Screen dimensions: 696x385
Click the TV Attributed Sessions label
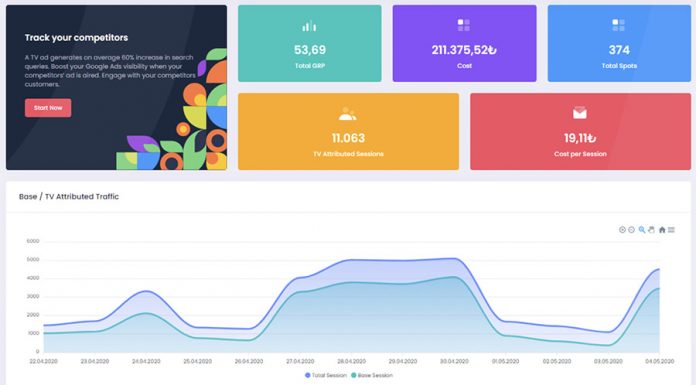click(x=348, y=154)
